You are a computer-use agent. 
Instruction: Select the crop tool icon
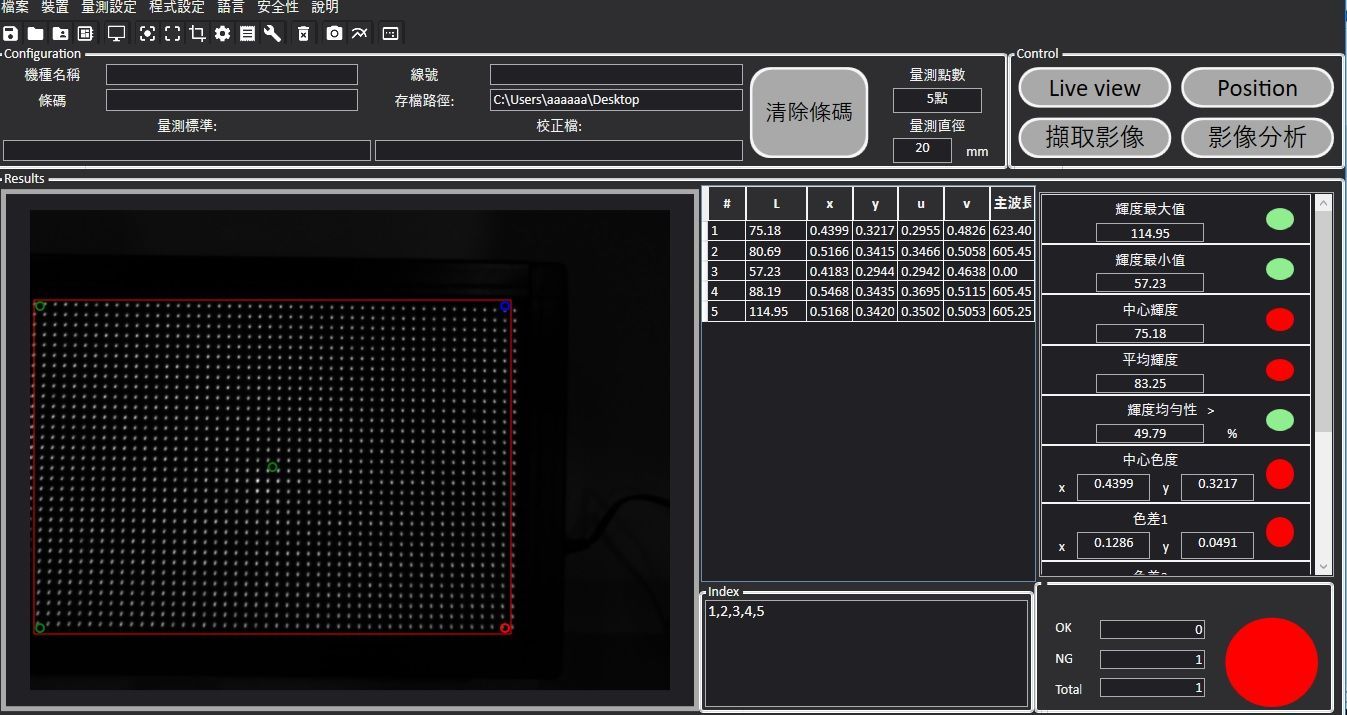click(x=197, y=34)
